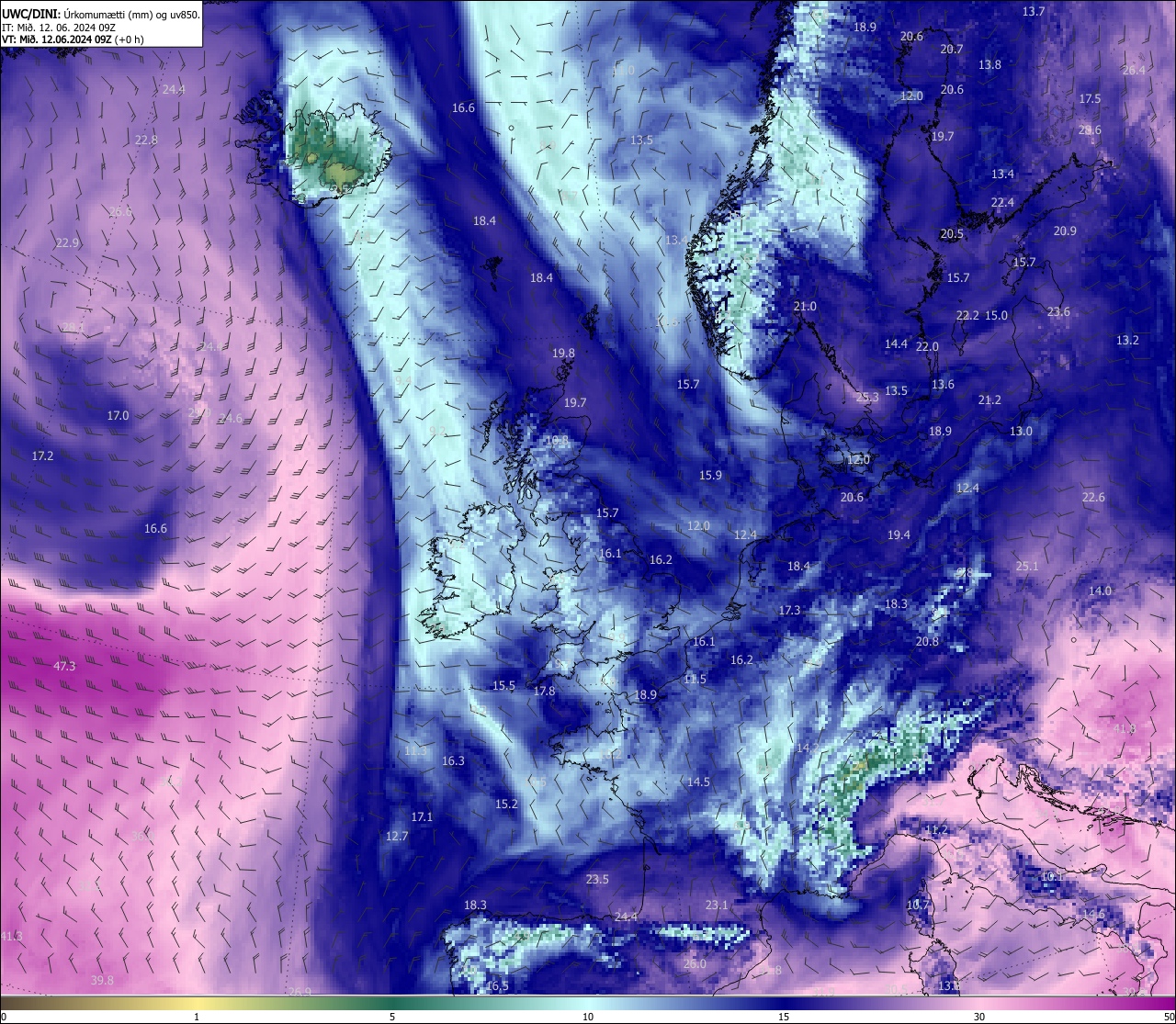Click the 13.8 value label
This screenshot has width=1176, height=1024.
pos(989,65)
